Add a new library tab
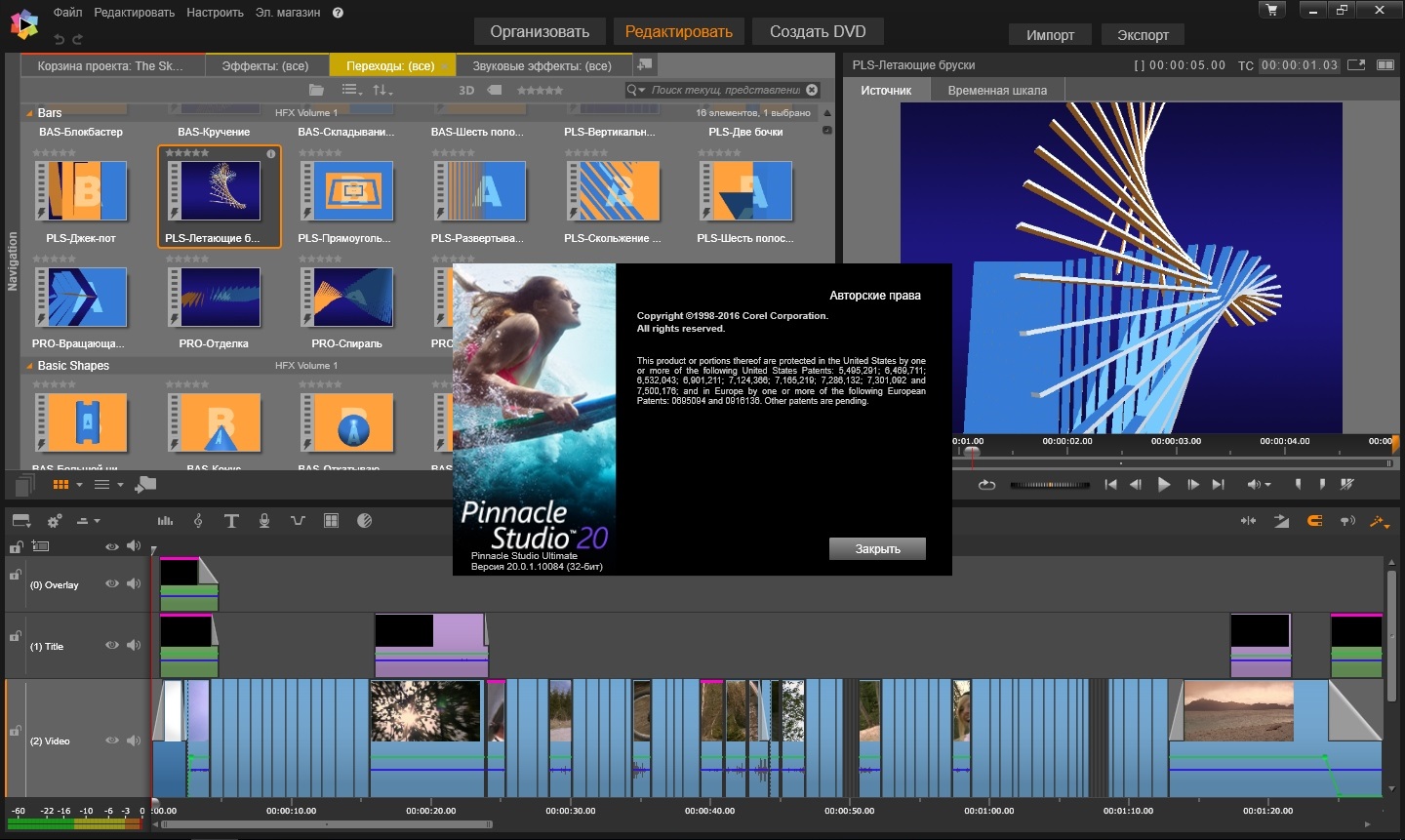This screenshot has height=840, width=1405. pyautogui.click(x=644, y=64)
